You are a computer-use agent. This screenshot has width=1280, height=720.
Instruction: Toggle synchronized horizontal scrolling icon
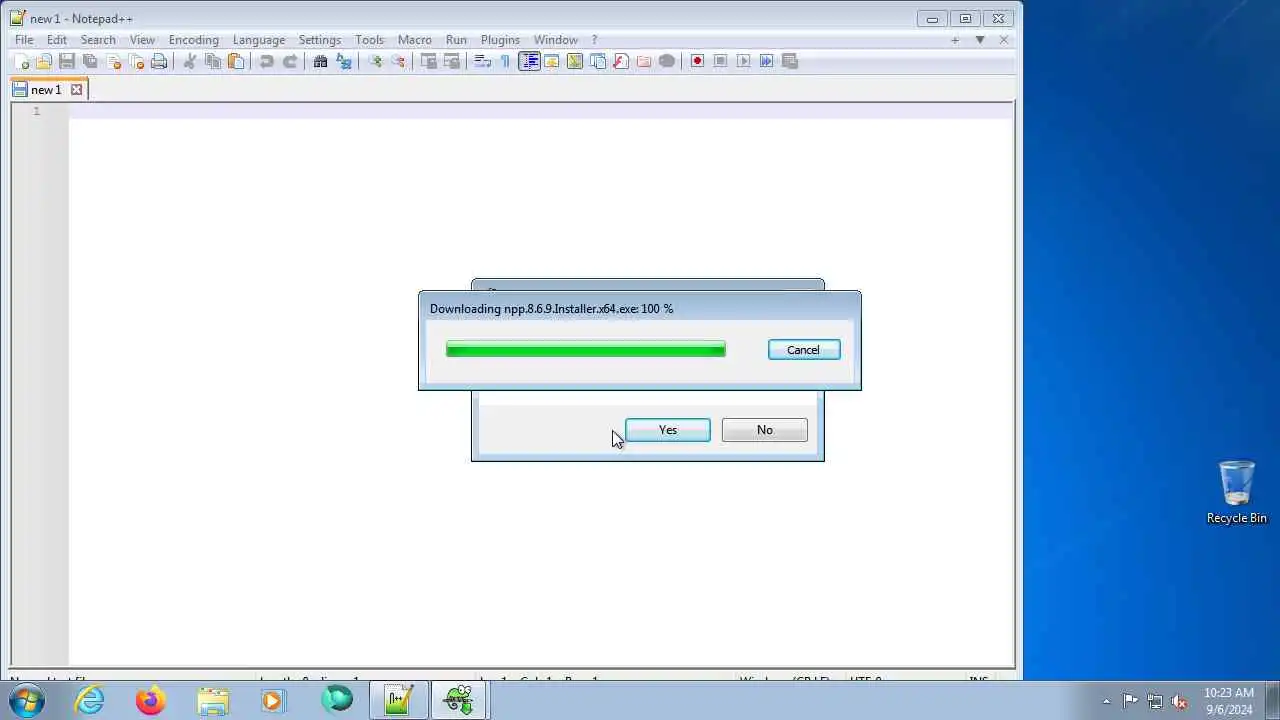(452, 61)
